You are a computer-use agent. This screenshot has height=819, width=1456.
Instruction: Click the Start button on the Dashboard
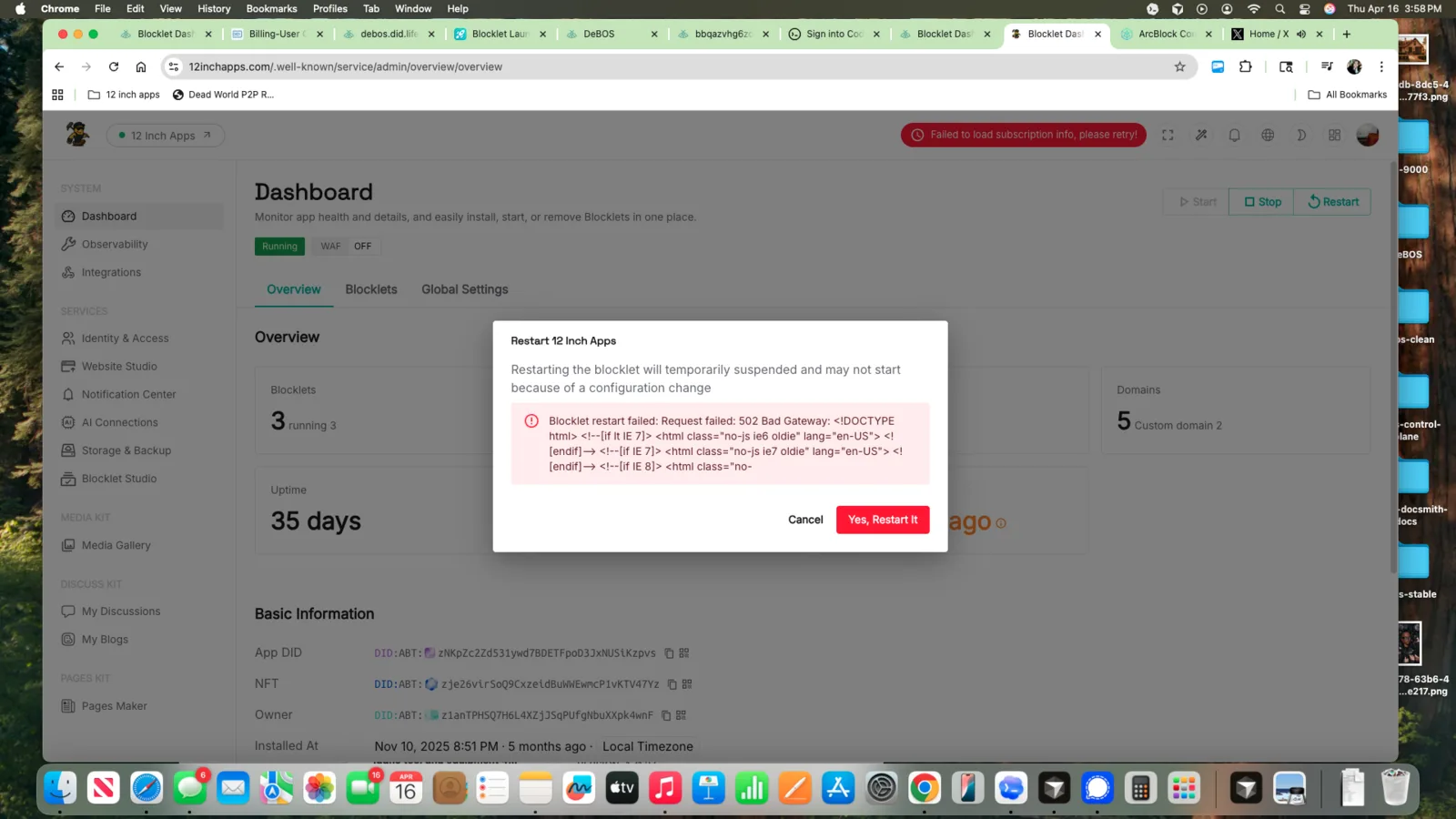[x=1197, y=202]
